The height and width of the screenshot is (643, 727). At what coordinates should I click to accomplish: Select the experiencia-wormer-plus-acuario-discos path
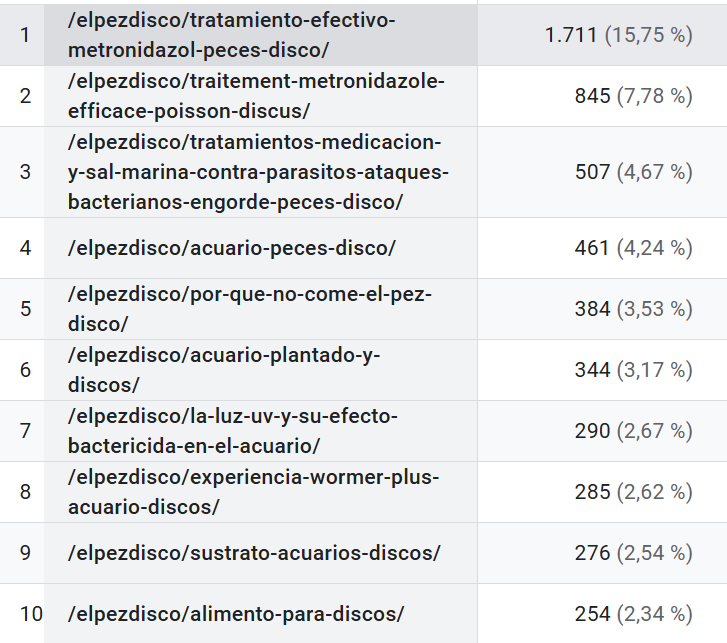(x=254, y=491)
